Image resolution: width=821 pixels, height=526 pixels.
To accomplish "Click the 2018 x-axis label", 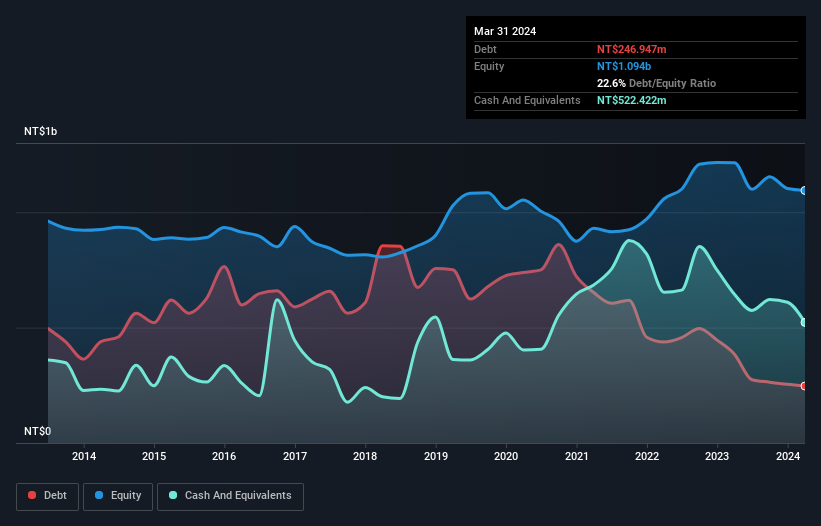I will click(x=365, y=456).
